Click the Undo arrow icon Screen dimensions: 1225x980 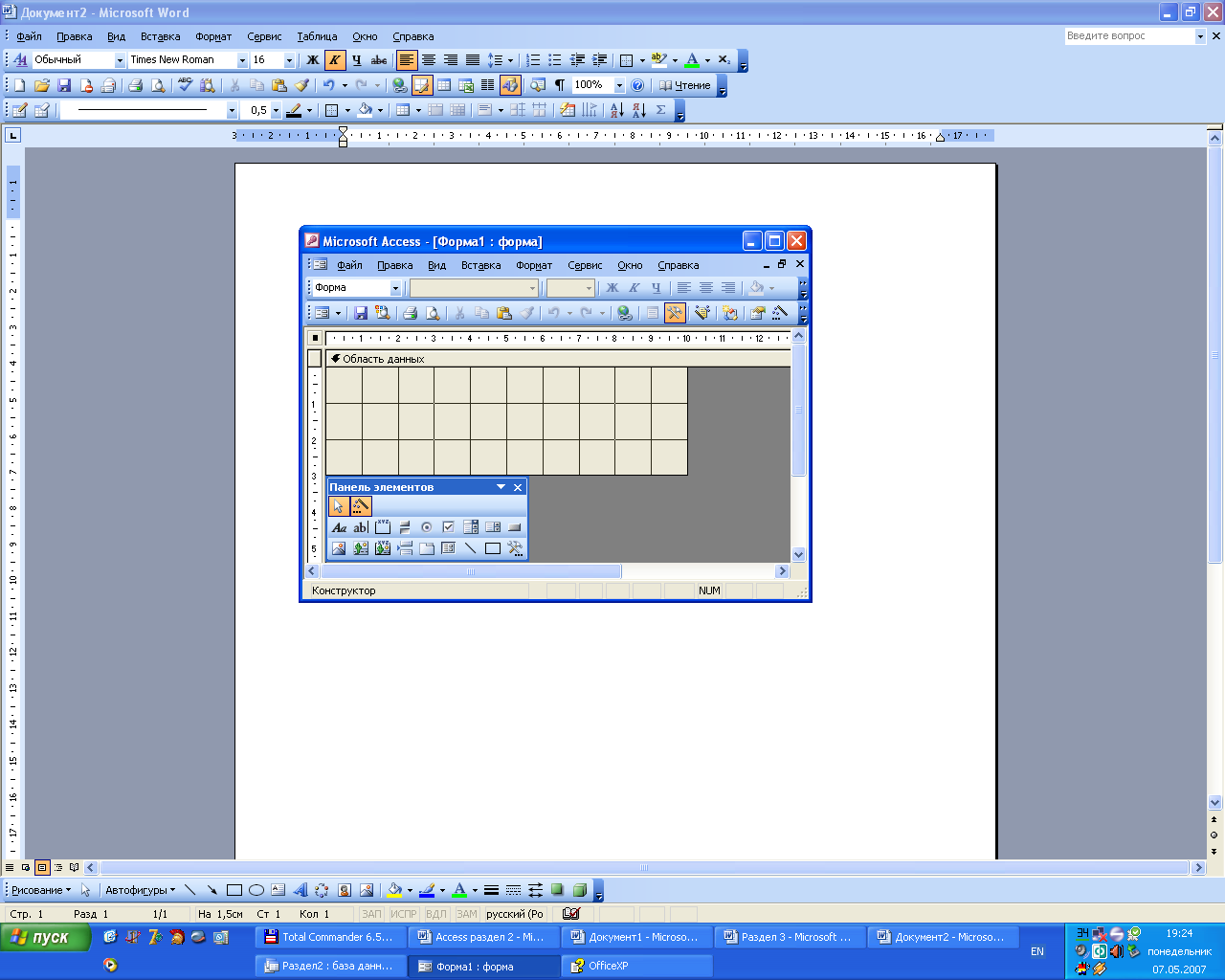[329, 85]
